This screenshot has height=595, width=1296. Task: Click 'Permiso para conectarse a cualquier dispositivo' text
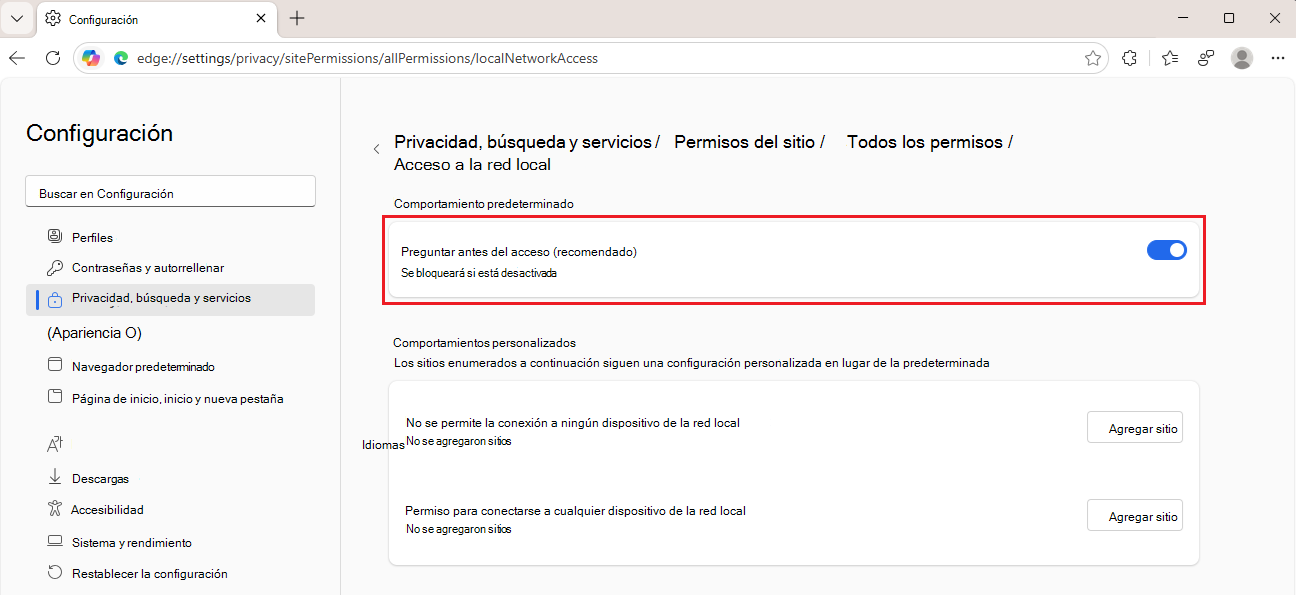click(x=576, y=511)
